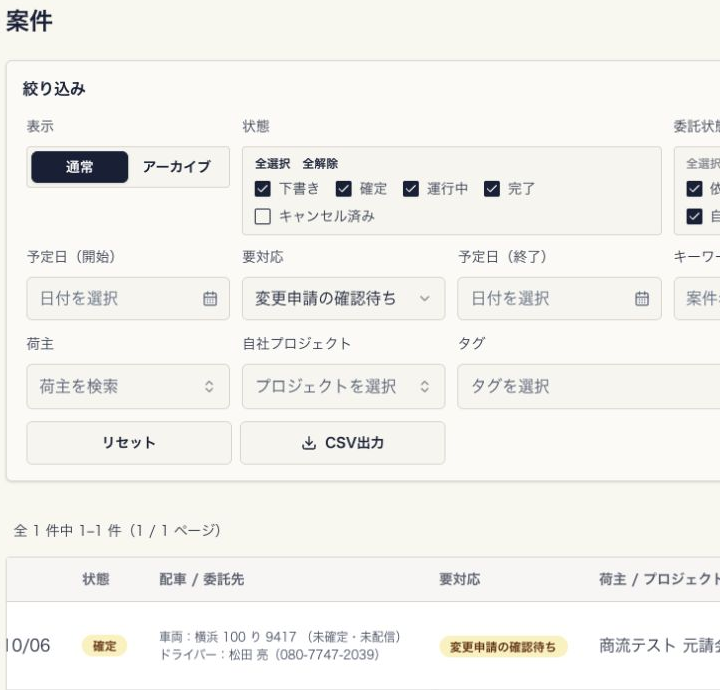This screenshot has height=690, width=720.
Task: Check the キャンセル済み checkbox
Action: pos(263,216)
